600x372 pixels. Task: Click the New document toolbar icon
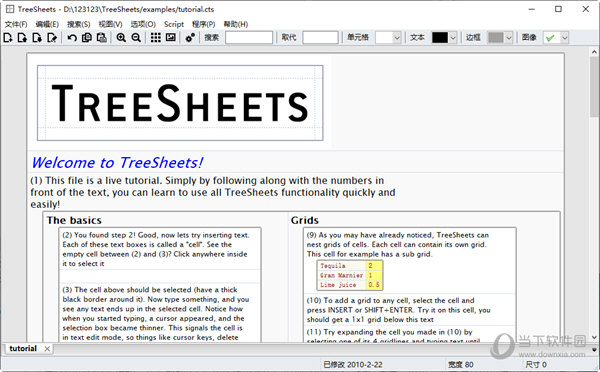[x=8, y=38]
